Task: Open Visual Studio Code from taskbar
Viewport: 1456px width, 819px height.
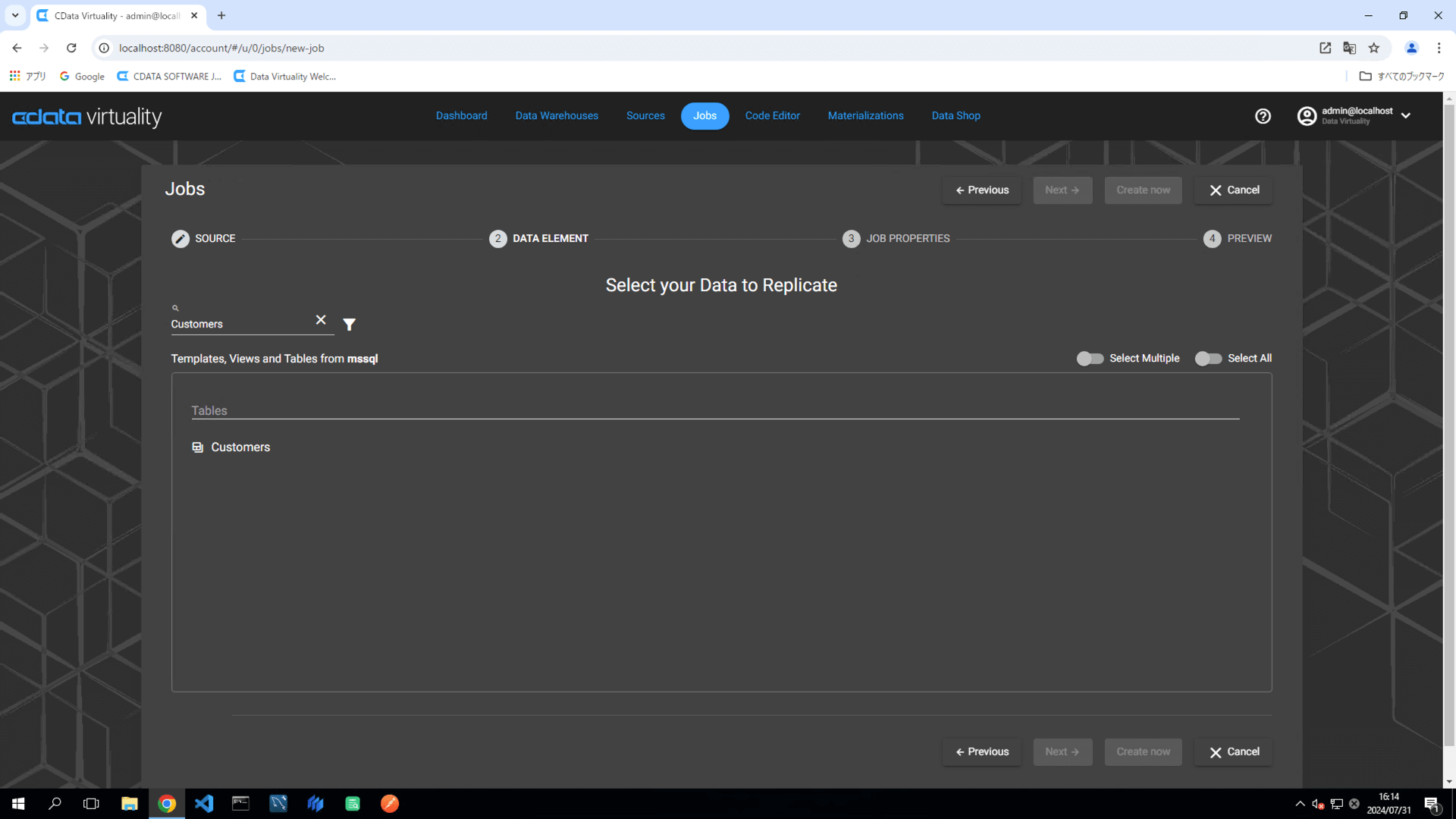Action: [x=204, y=804]
